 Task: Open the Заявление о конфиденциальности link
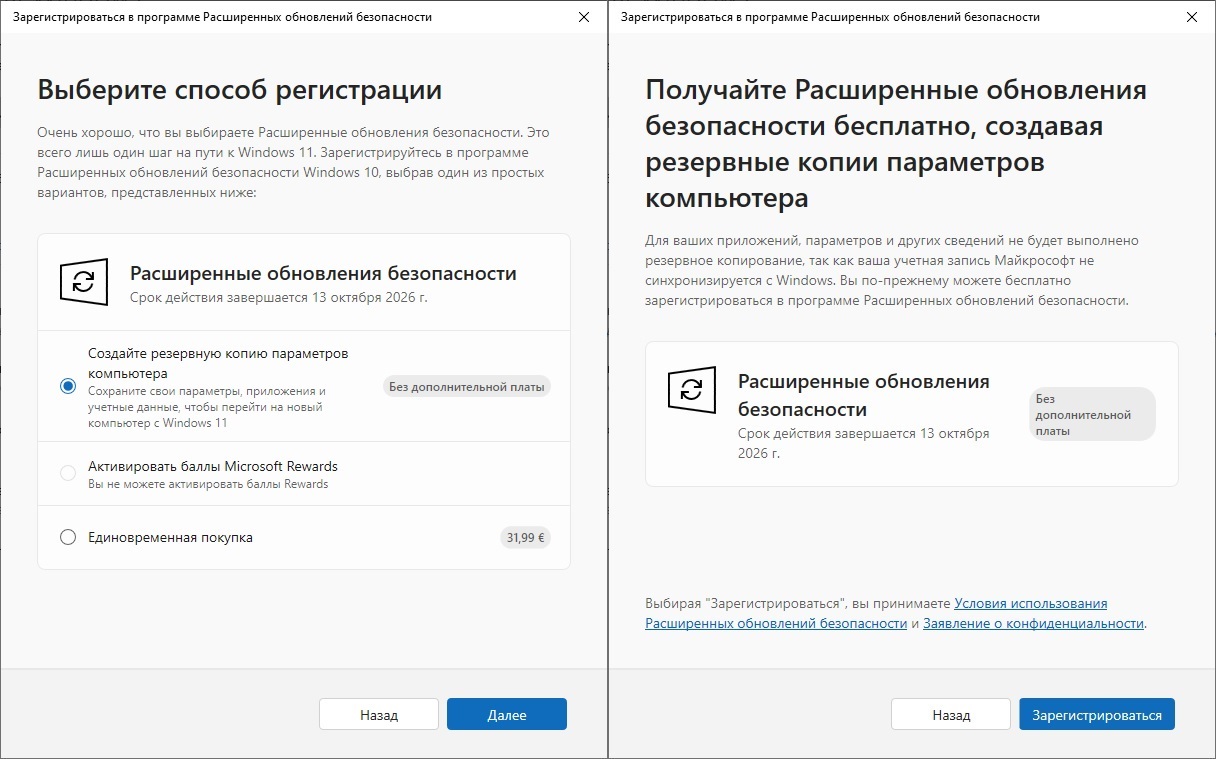(1033, 623)
